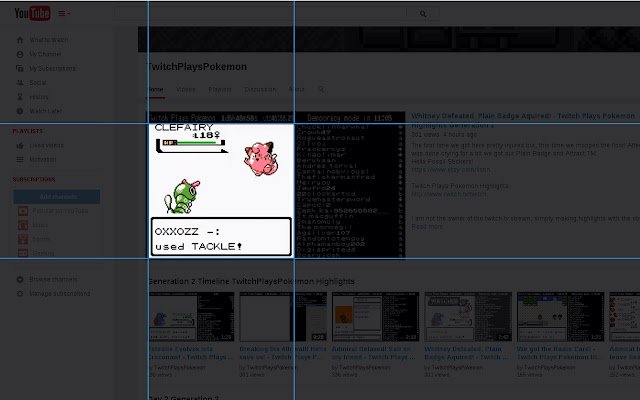The height and width of the screenshot is (400, 640).
Task: Click the TwitchPlaysPokemon channel name
Action: coord(197,67)
